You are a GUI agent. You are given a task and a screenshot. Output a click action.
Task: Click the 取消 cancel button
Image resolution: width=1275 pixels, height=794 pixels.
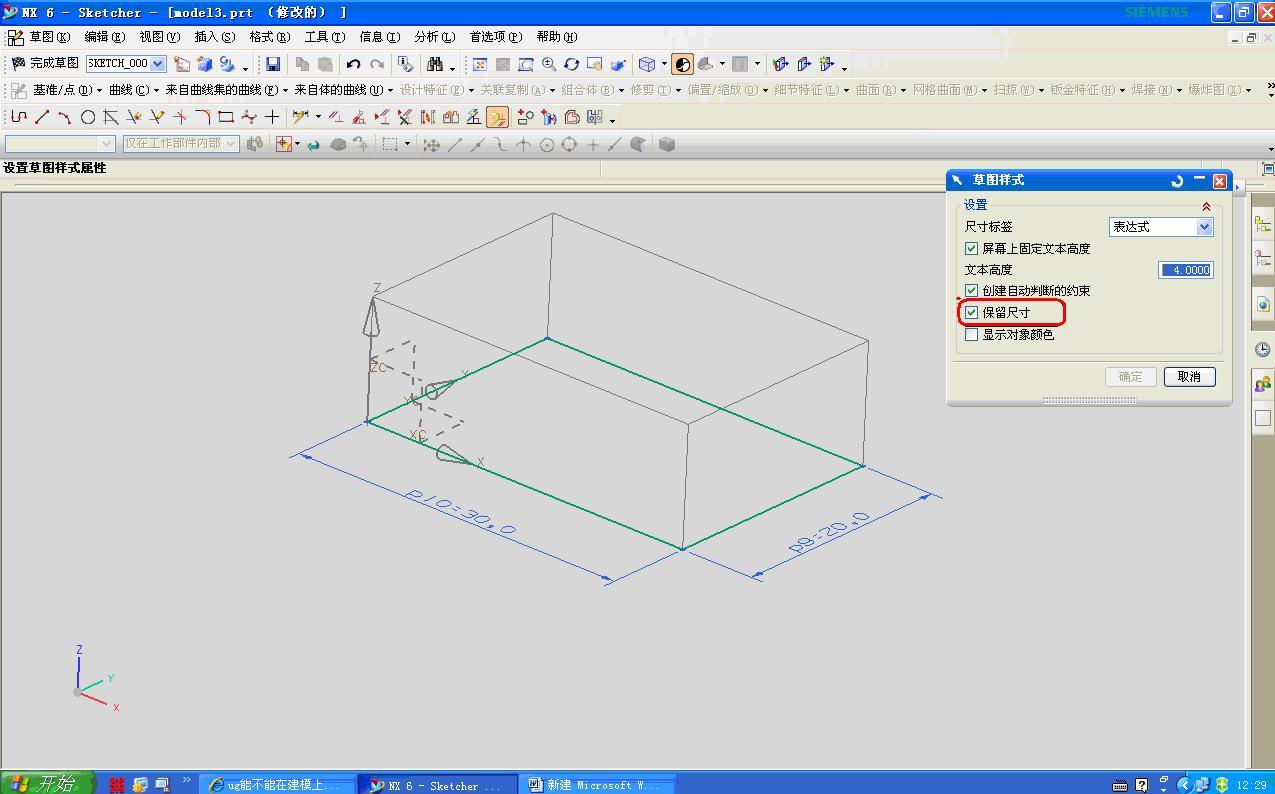1189,377
